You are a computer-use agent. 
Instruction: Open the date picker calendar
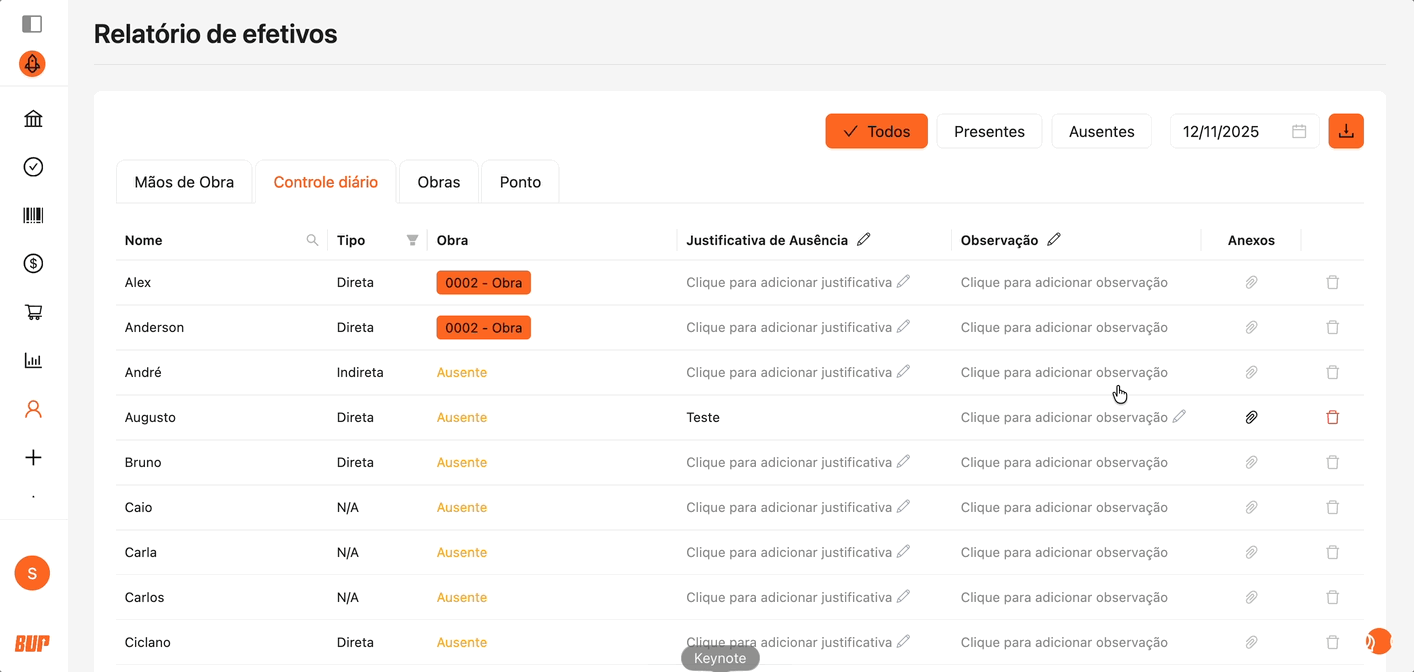[x=1299, y=131]
